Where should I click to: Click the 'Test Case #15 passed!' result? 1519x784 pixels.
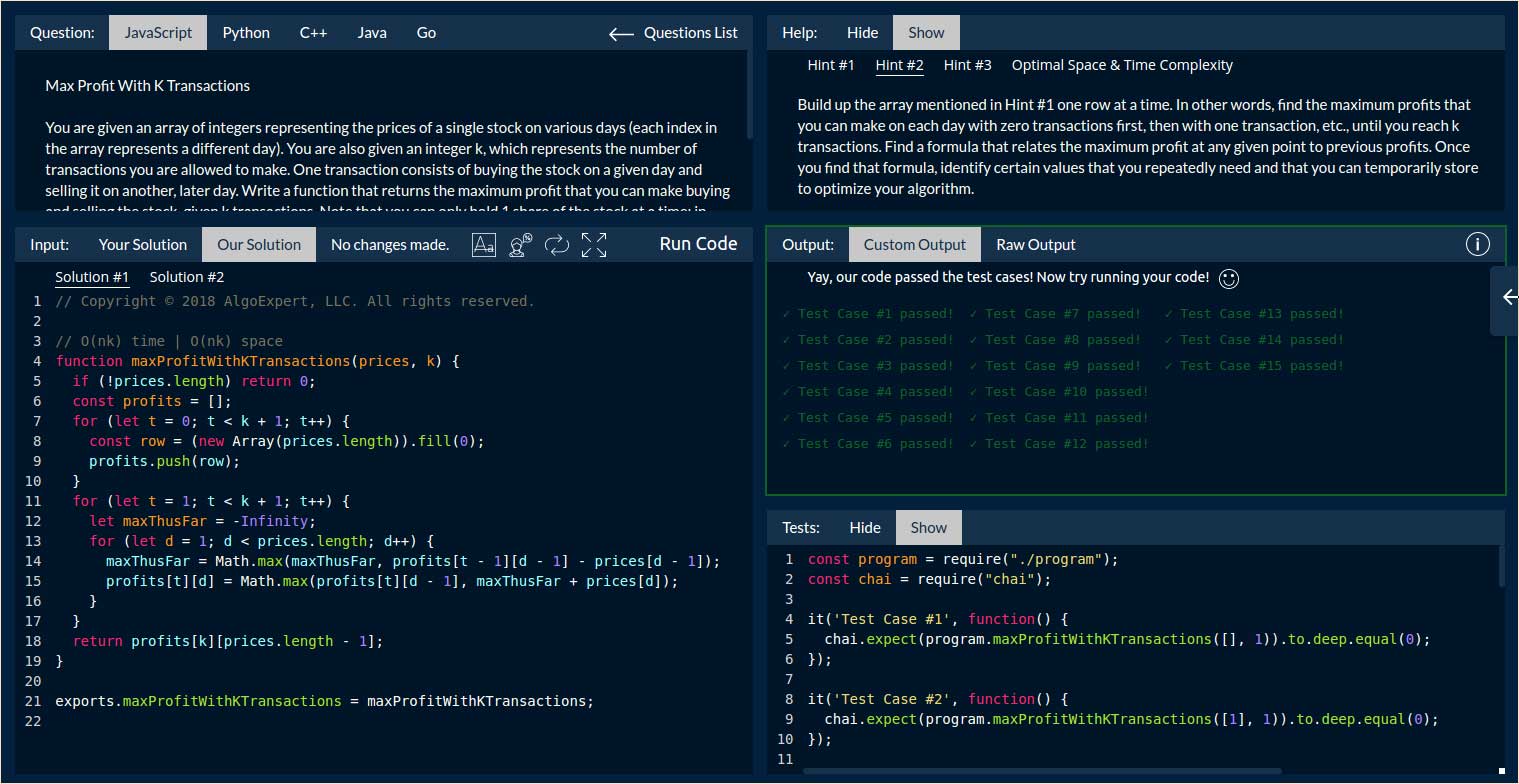click(1254, 366)
